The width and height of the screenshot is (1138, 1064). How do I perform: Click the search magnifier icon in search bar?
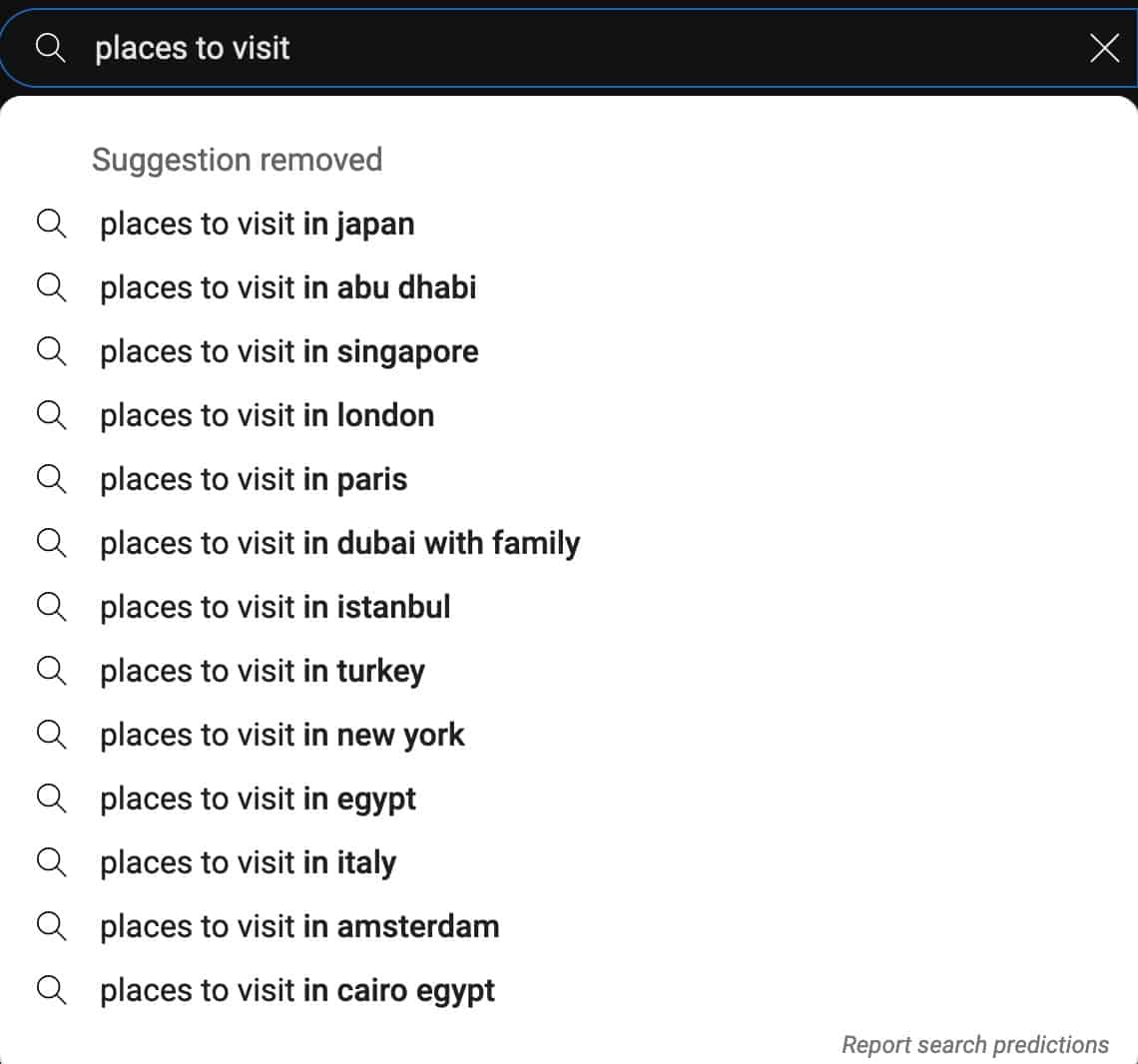point(51,48)
